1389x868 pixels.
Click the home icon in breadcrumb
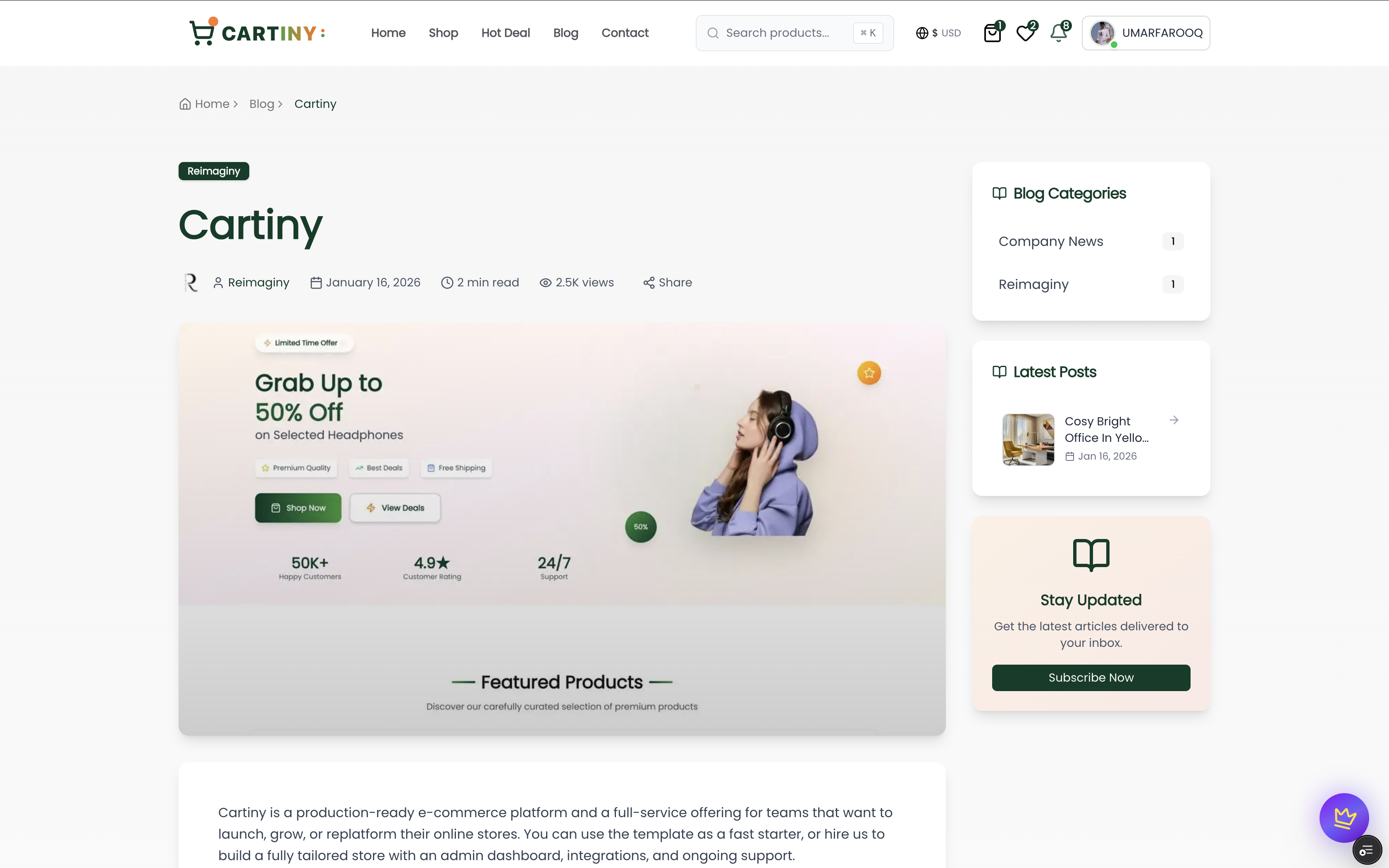pyautogui.click(x=185, y=104)
